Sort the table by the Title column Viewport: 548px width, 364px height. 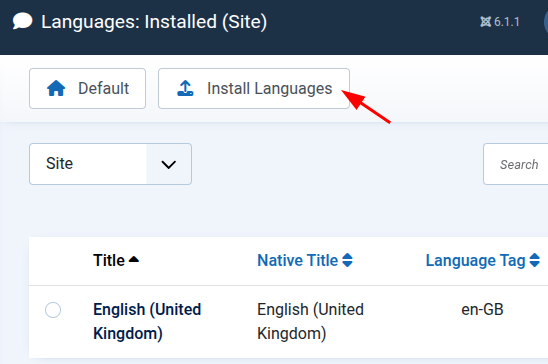coord(116,261)
